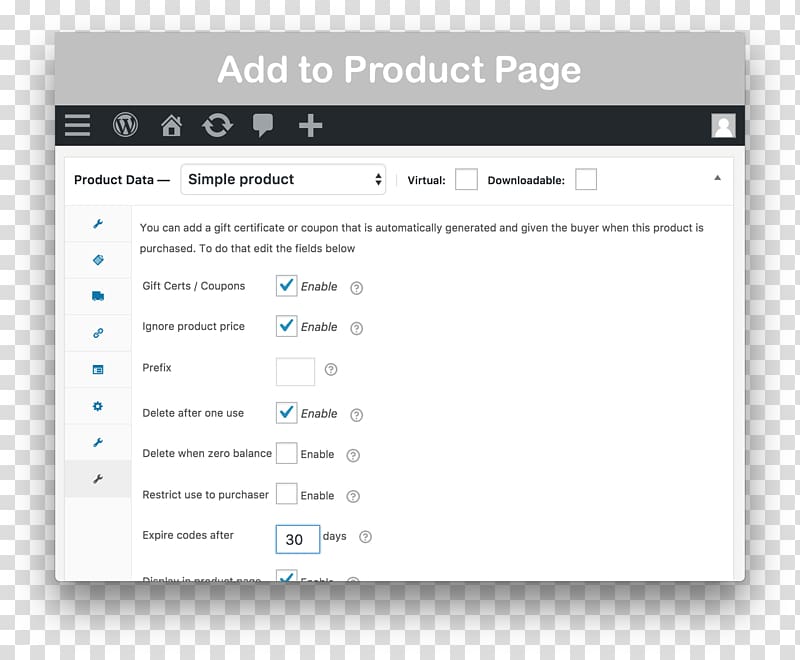Open help for Restrict use to purchaser
This screenshot has width=800, height=660.
click(353, 496)
